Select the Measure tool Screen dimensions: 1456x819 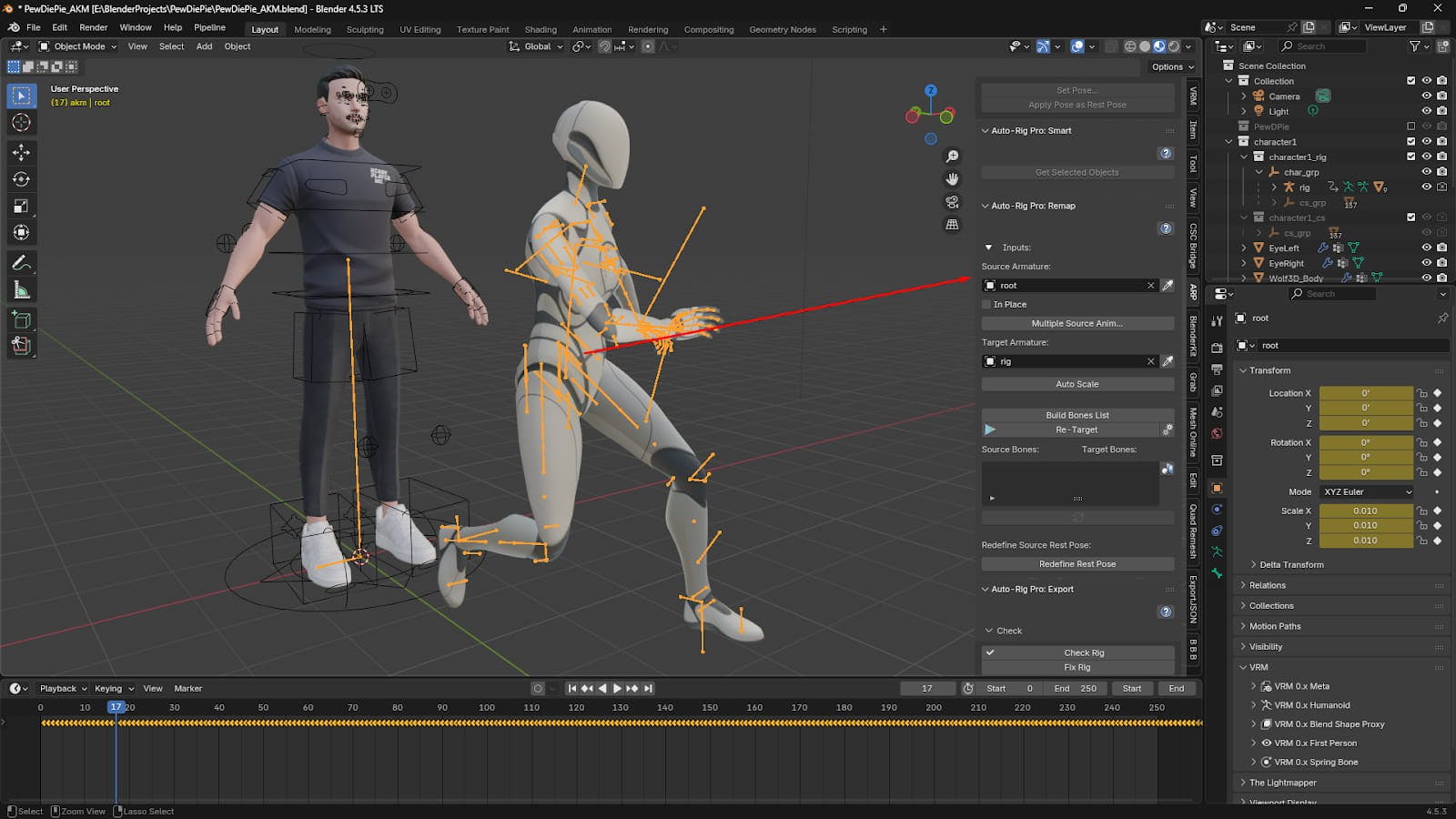coord(21,290)
